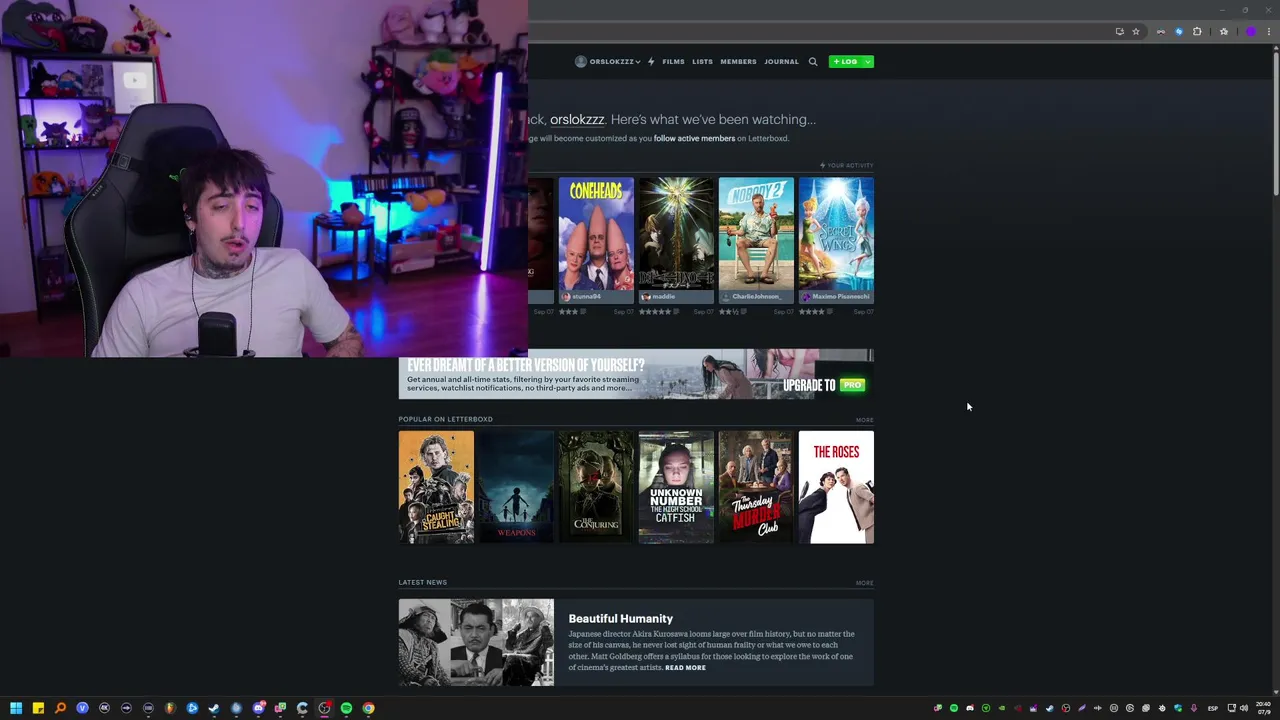Switch the ESP input language indicator
Viewport: 1280px width, 720px height.
pos(1212,708)
